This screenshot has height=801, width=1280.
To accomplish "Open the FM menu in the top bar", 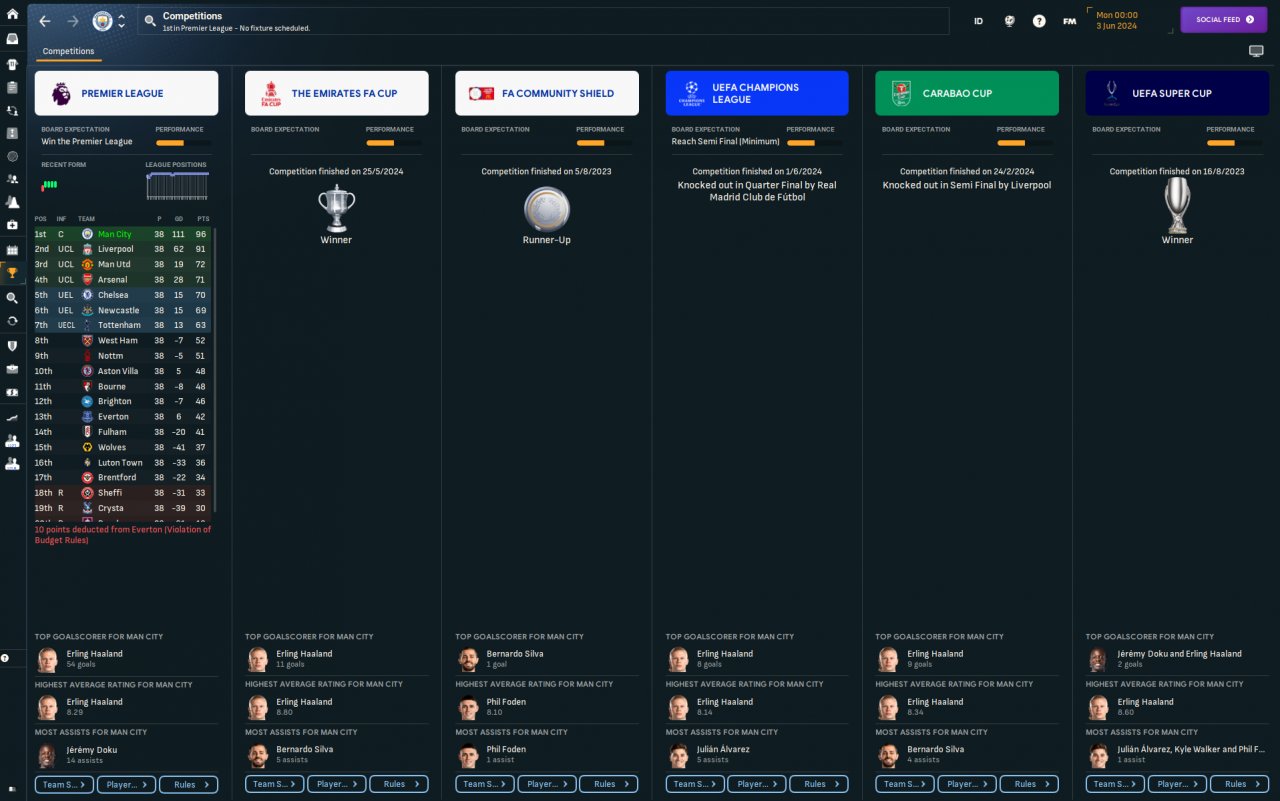I will [x=1069, y=21].
